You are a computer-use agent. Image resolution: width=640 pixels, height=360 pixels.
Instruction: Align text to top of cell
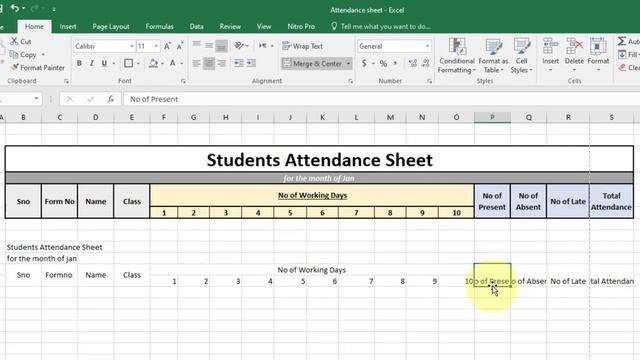click(x=196, y=45)
